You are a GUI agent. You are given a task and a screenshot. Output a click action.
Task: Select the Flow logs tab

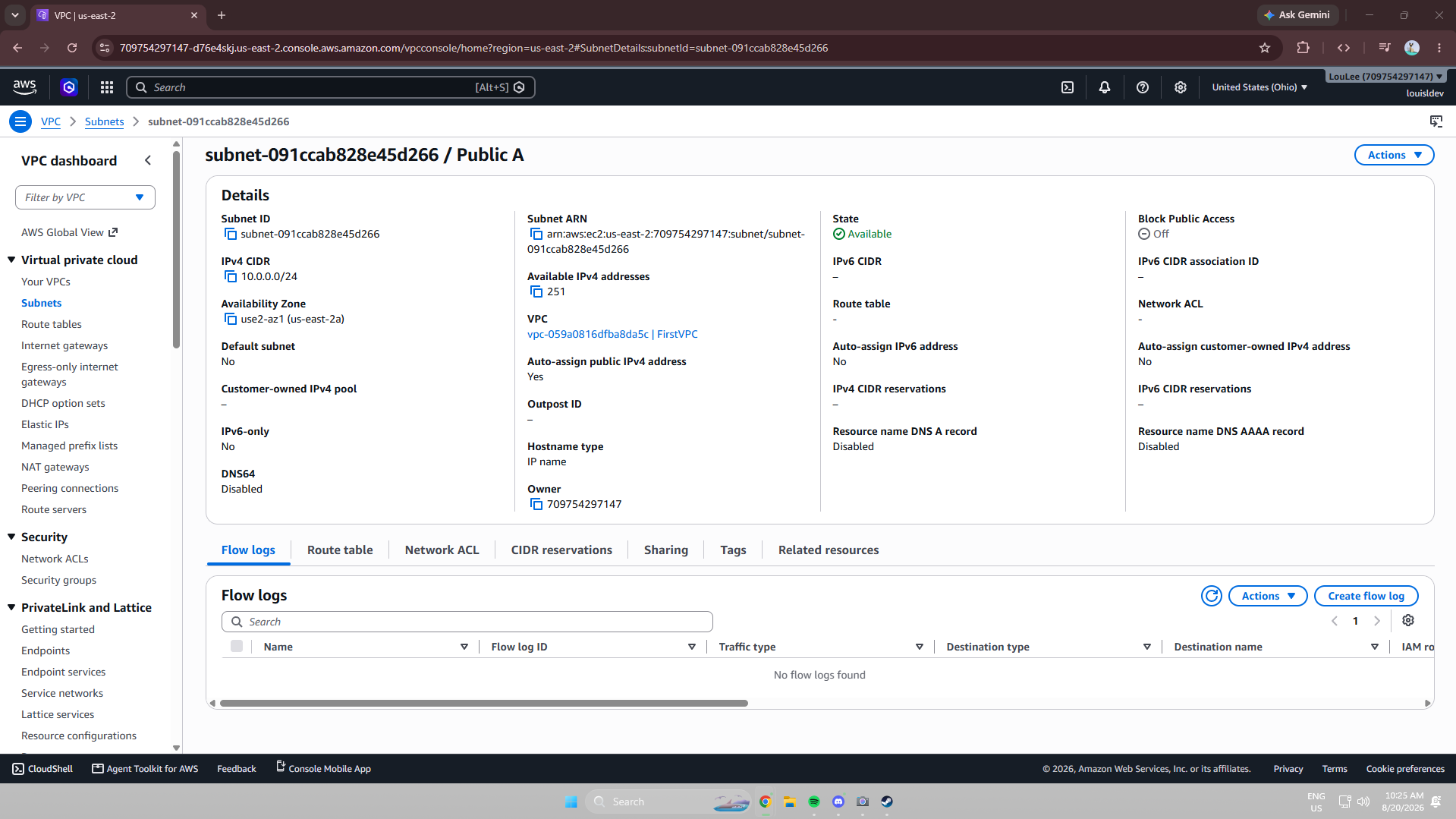point(248,550)
